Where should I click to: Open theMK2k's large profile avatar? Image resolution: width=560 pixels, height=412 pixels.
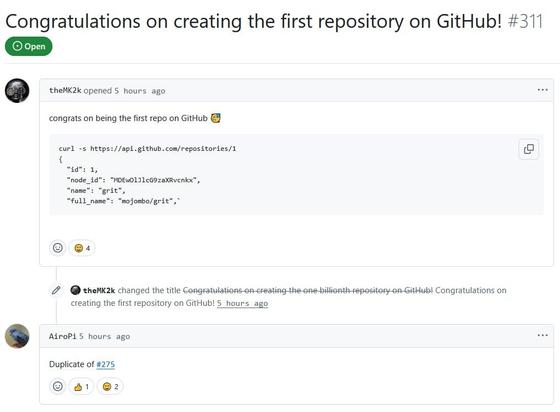tap(17, 90)
